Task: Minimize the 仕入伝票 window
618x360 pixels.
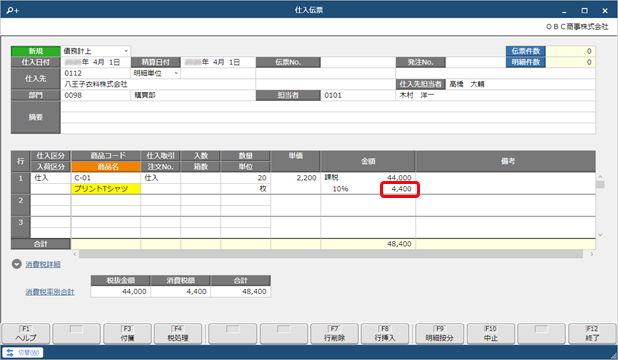Action: click(x=564, y=11)
